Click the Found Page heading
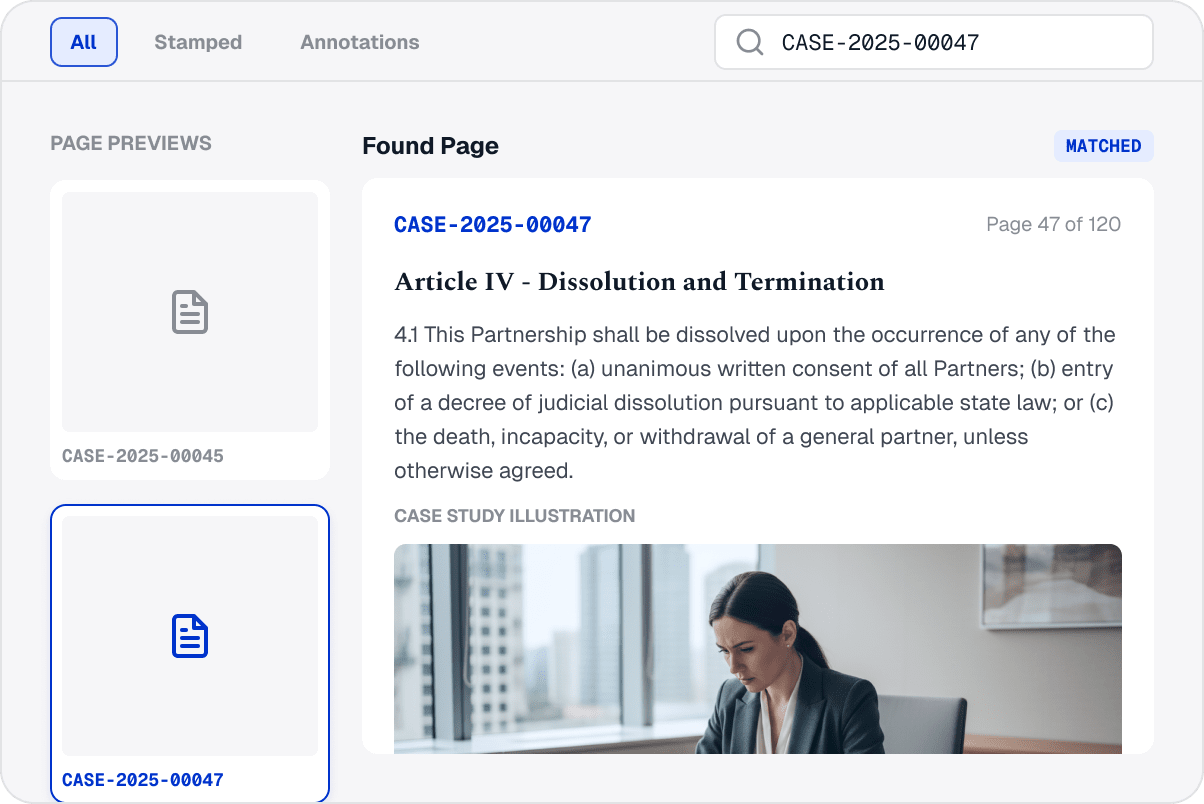 pos(431,146)
